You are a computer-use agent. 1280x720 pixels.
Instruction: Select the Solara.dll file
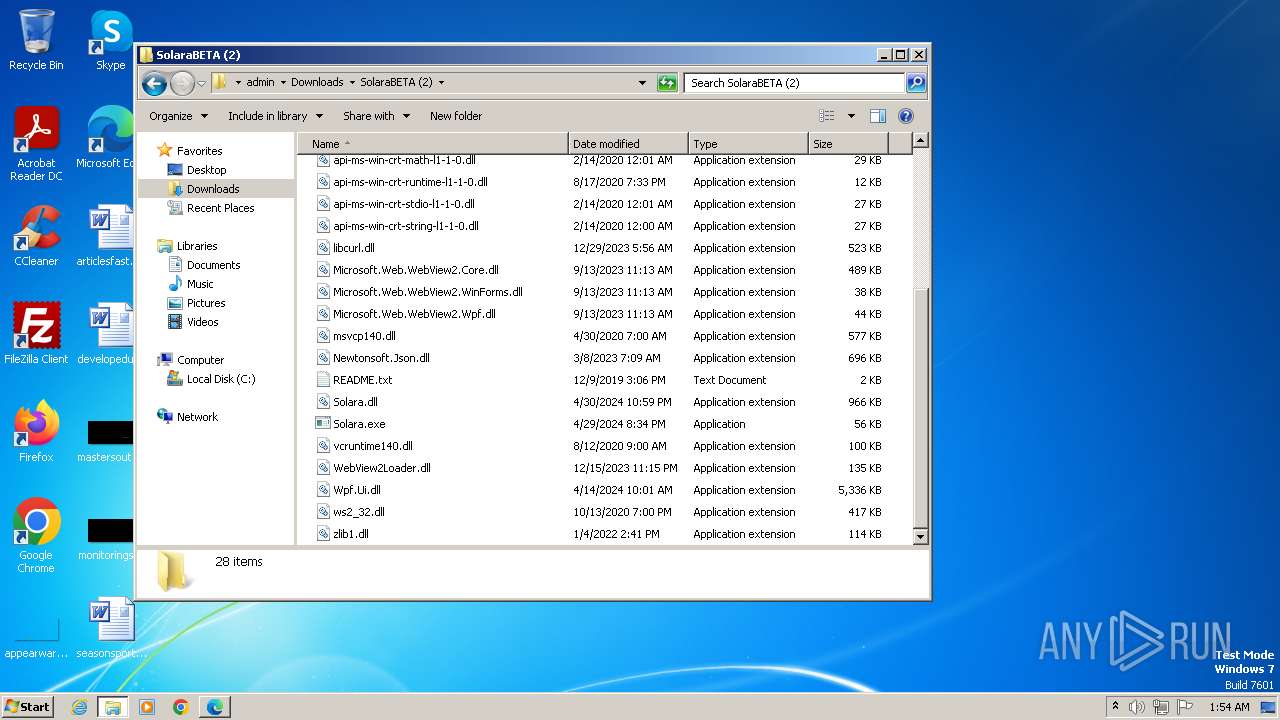355,402
